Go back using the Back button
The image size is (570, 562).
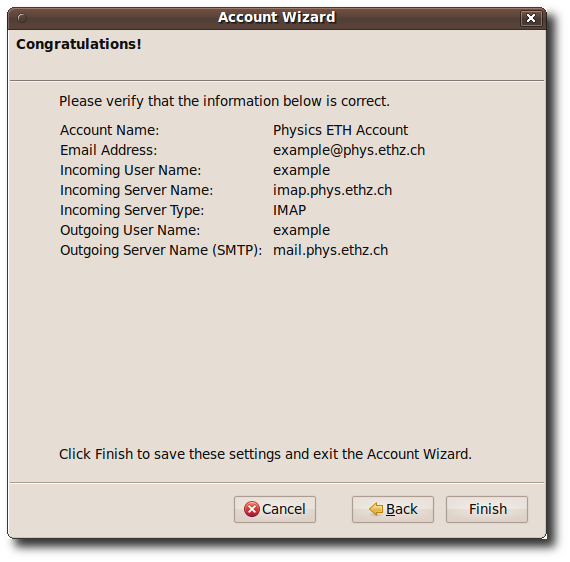tap(393, 509)
